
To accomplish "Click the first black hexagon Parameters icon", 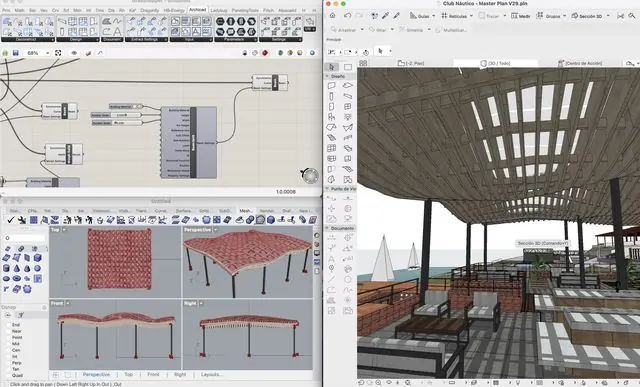I will 220,21.
